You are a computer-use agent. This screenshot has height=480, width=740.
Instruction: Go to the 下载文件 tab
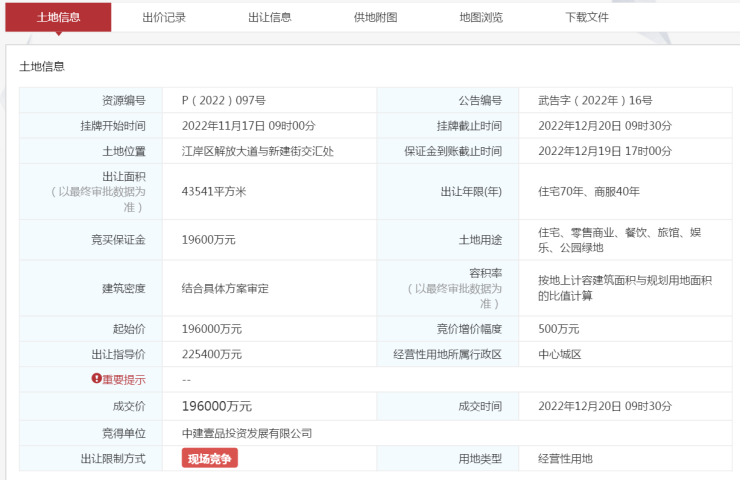point(587,17)
